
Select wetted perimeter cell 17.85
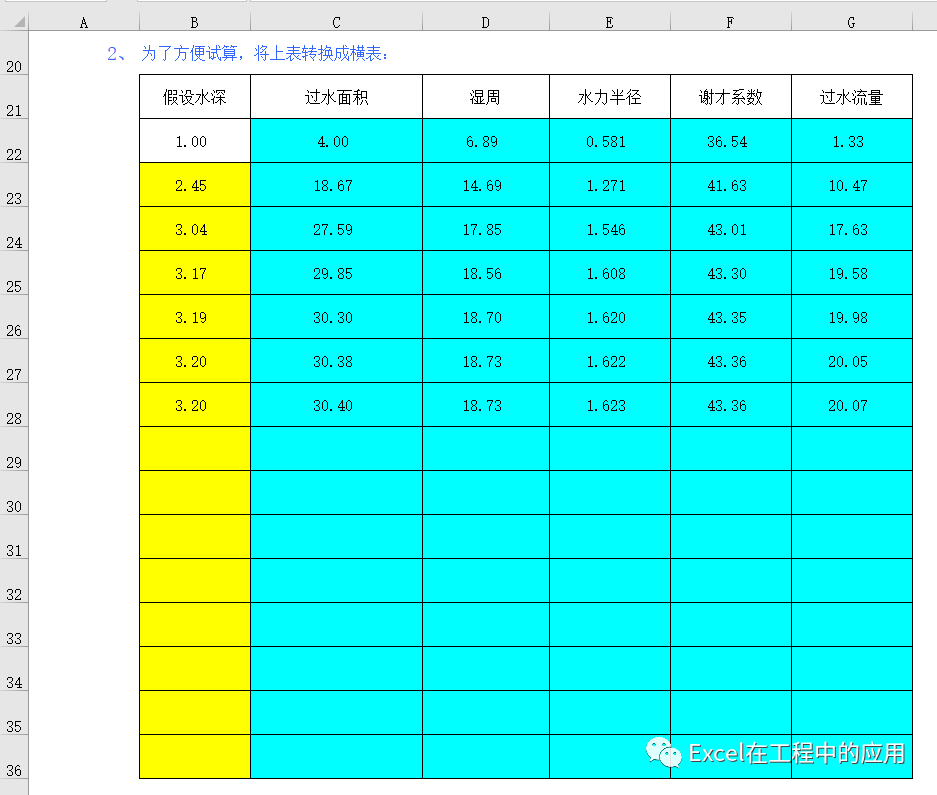(x=486, y=230)
